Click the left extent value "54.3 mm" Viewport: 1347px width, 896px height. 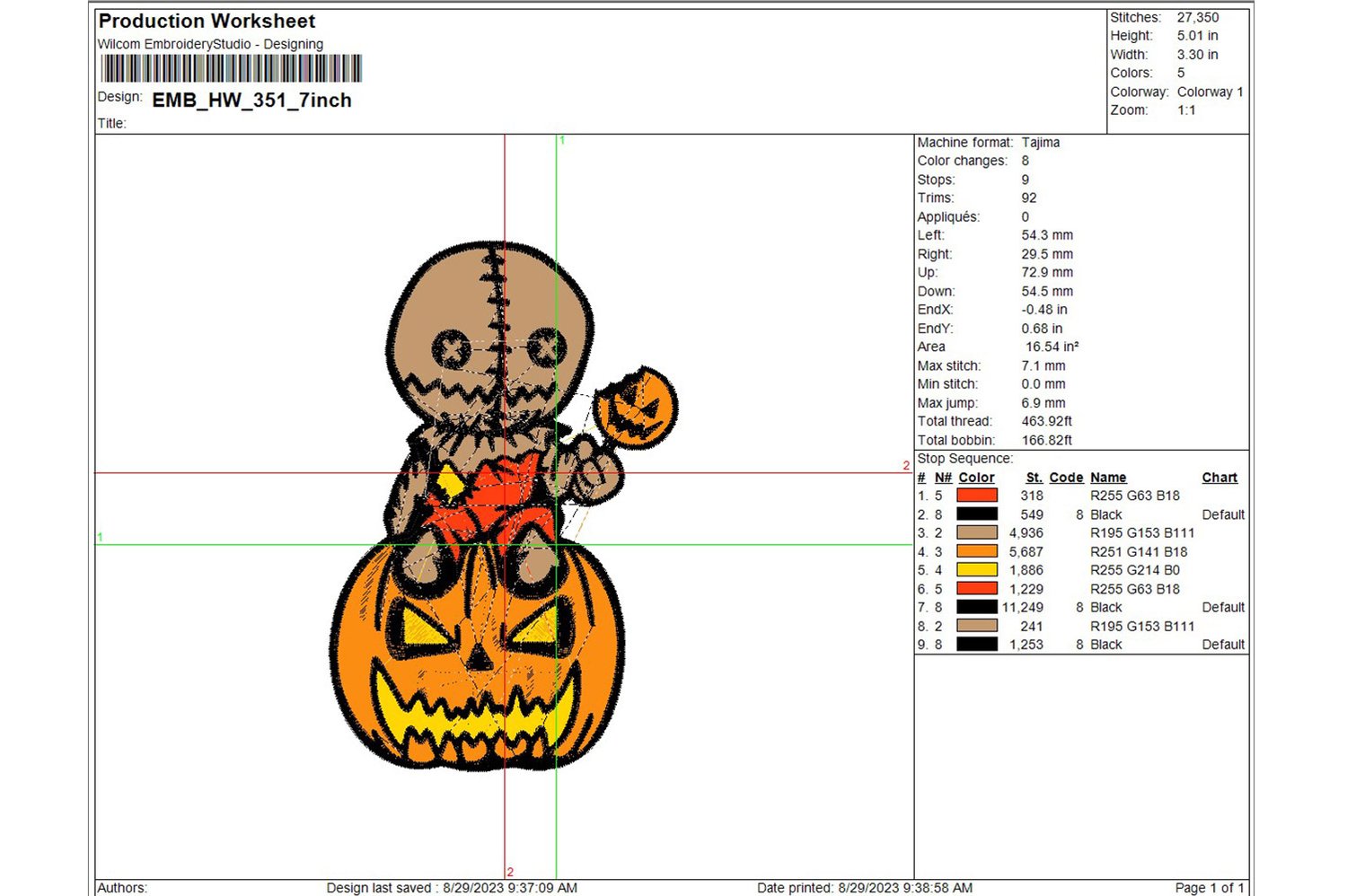click(x=1047, y=235)
